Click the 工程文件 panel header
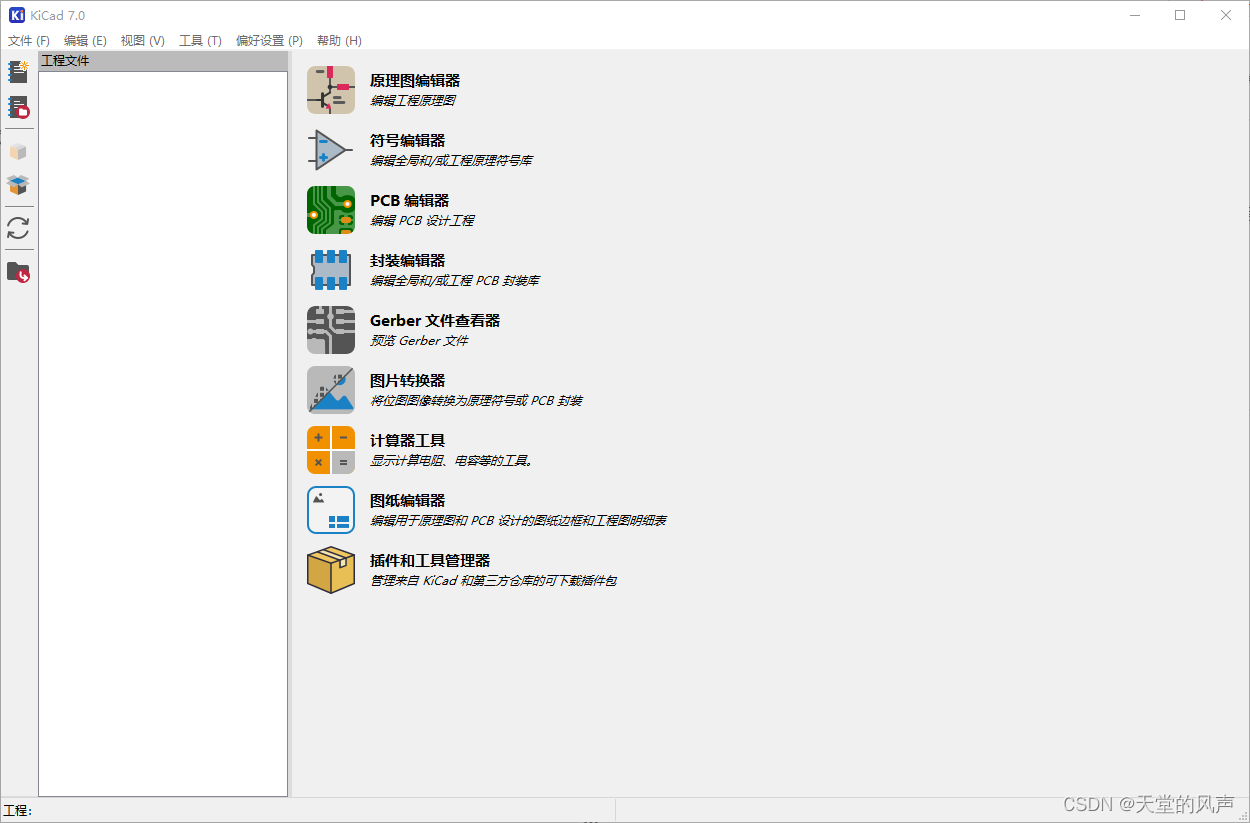 pos(163,61)
